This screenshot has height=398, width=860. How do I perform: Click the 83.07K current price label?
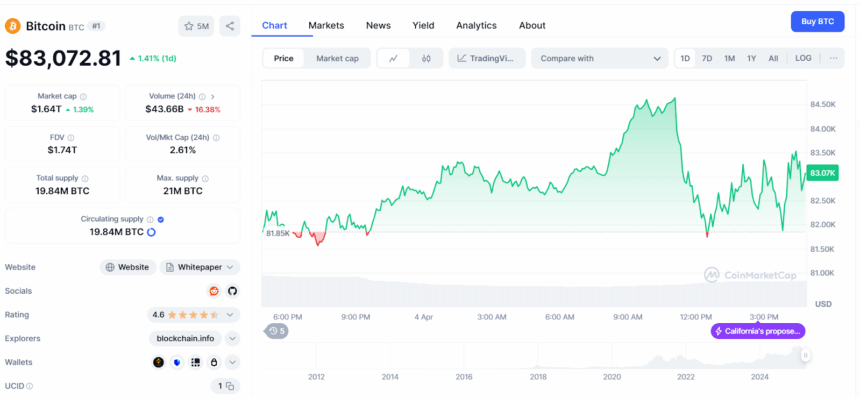[x=822, y=173]
